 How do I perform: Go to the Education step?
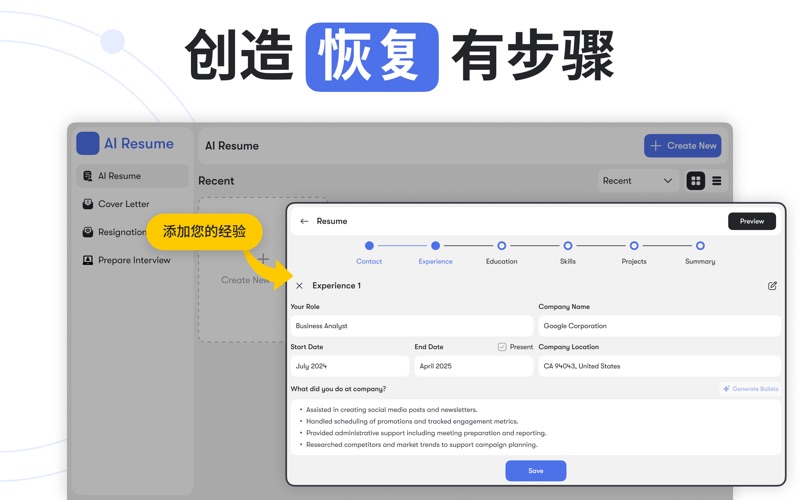tap(502, 253)
